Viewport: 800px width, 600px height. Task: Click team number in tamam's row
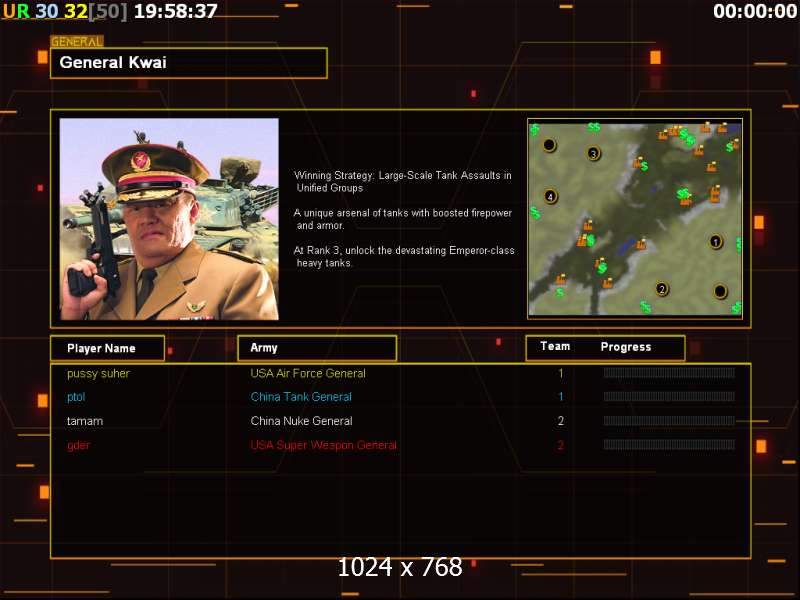tap(561, 421)
